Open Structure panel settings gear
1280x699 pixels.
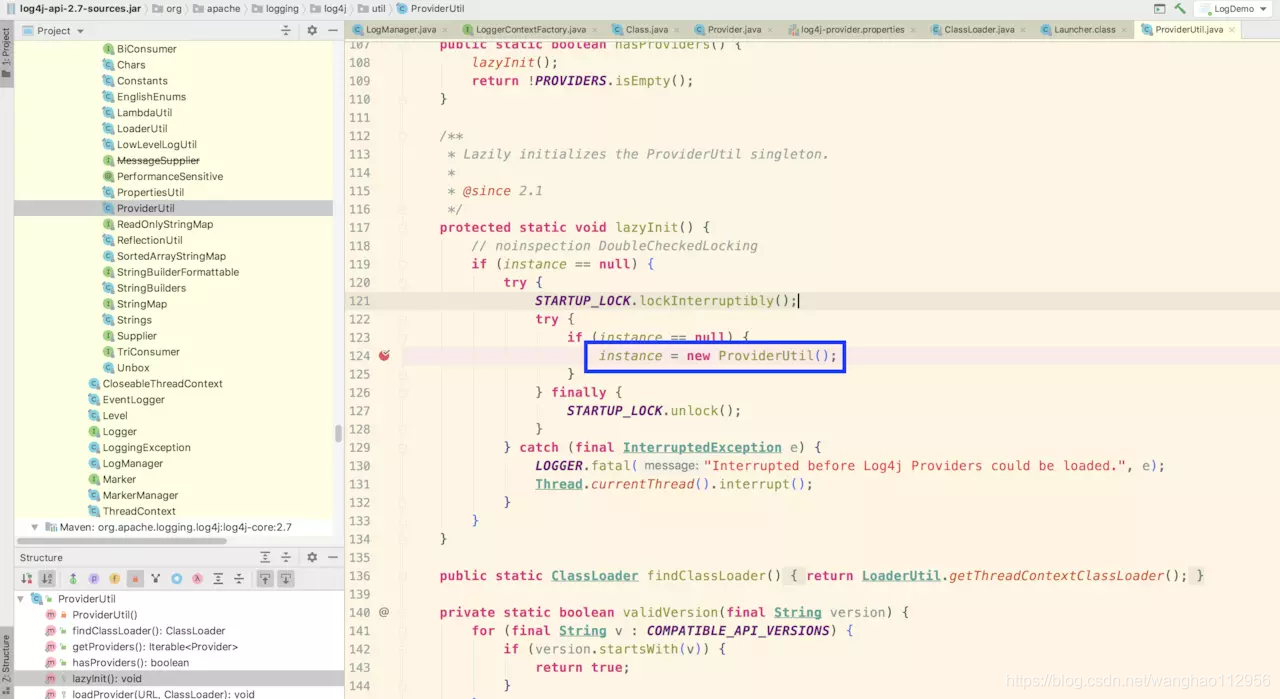tap(312, 557)
